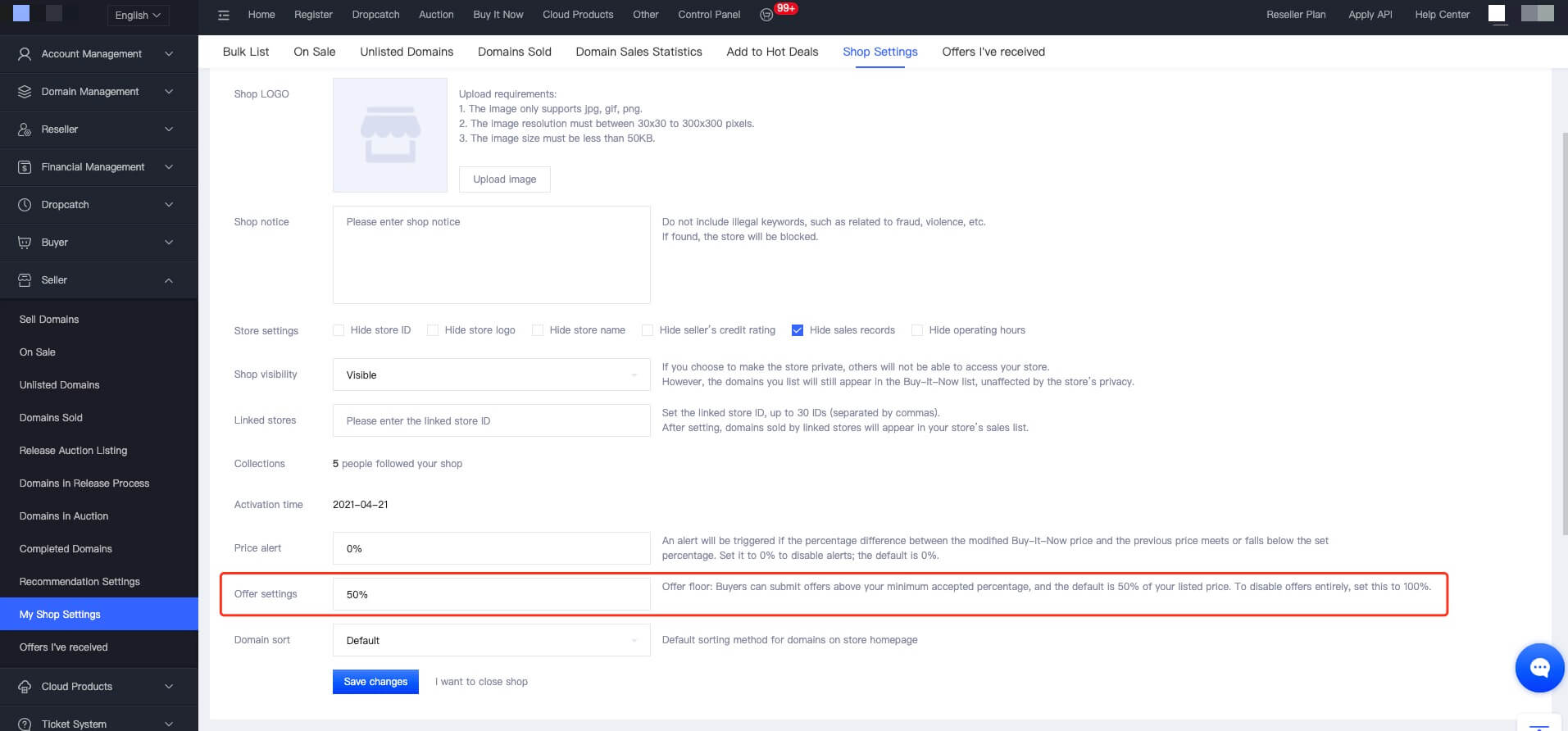Click the hamburger menu collapse icon
The image size is (1568, 731).
pos(224,15)
